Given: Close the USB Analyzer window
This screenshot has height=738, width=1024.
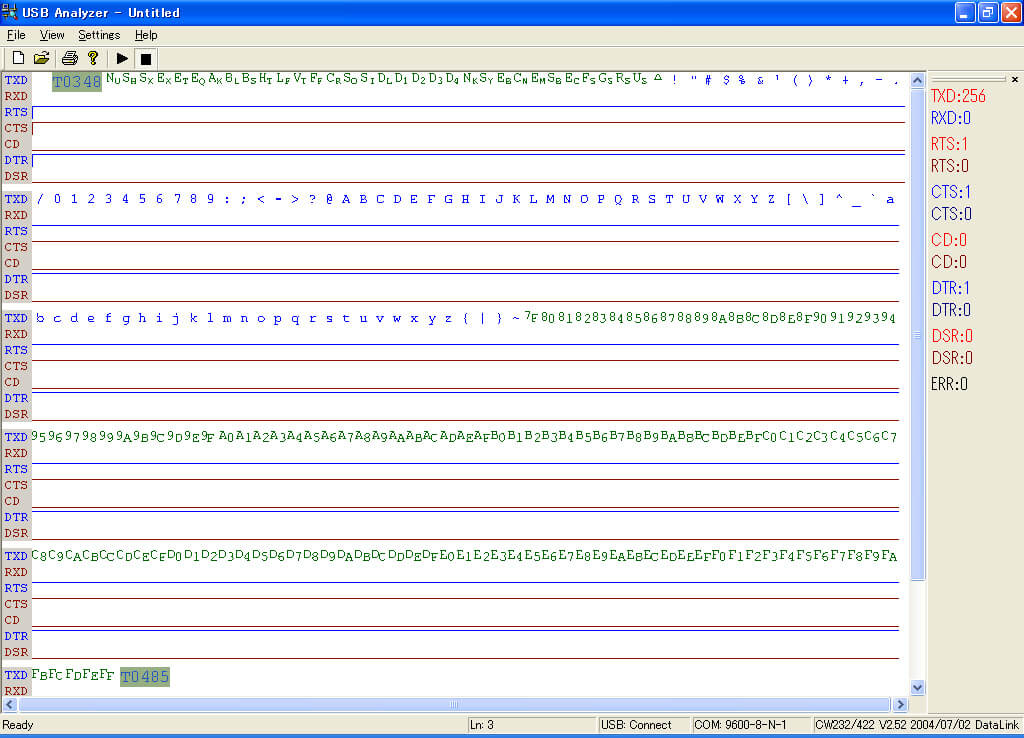Looking at the screenshot, I should pyautogui.click(x=1011, y=12).
